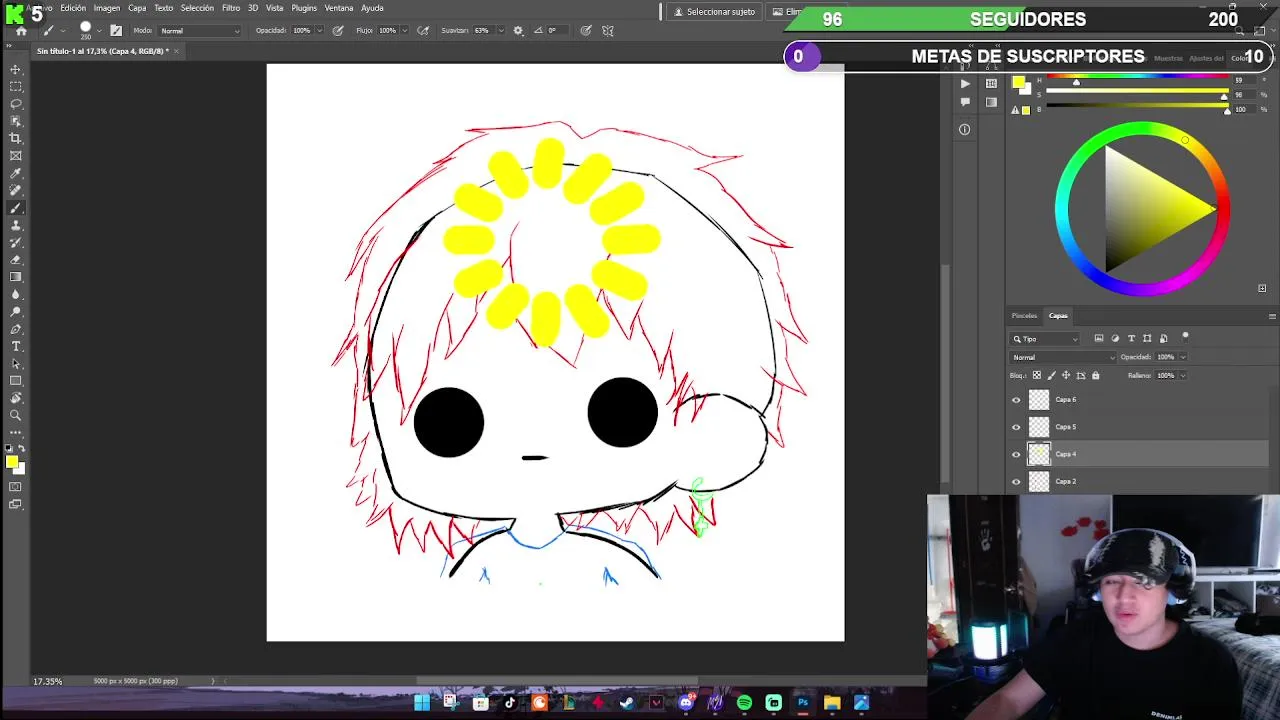Select the Spot Healing Brush tool
The height and width of the screenshot is (720, 1280).
[x=16, y=190]
